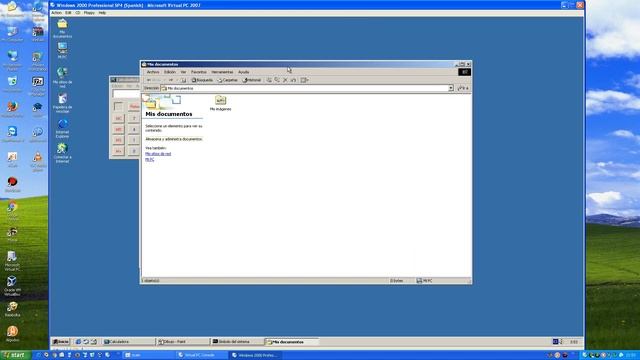
Task: Open the Archivo menu
Action: (x=153, y=72)
